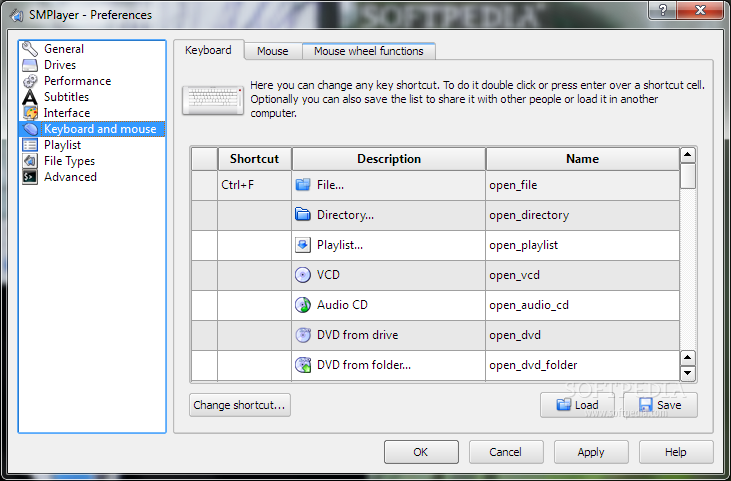The width and height of the screenshot is (731, 481).
Task: Click the Drives disk icon
Action: click(x=30, y=65)
